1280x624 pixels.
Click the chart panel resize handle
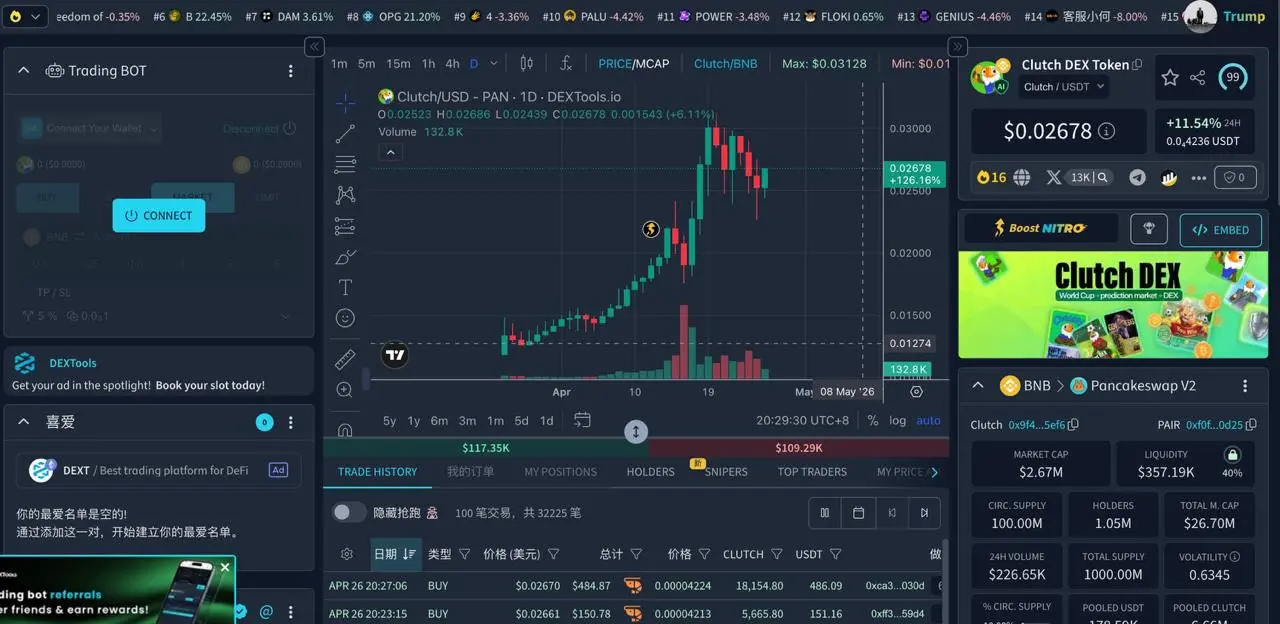tap(636, 432)
